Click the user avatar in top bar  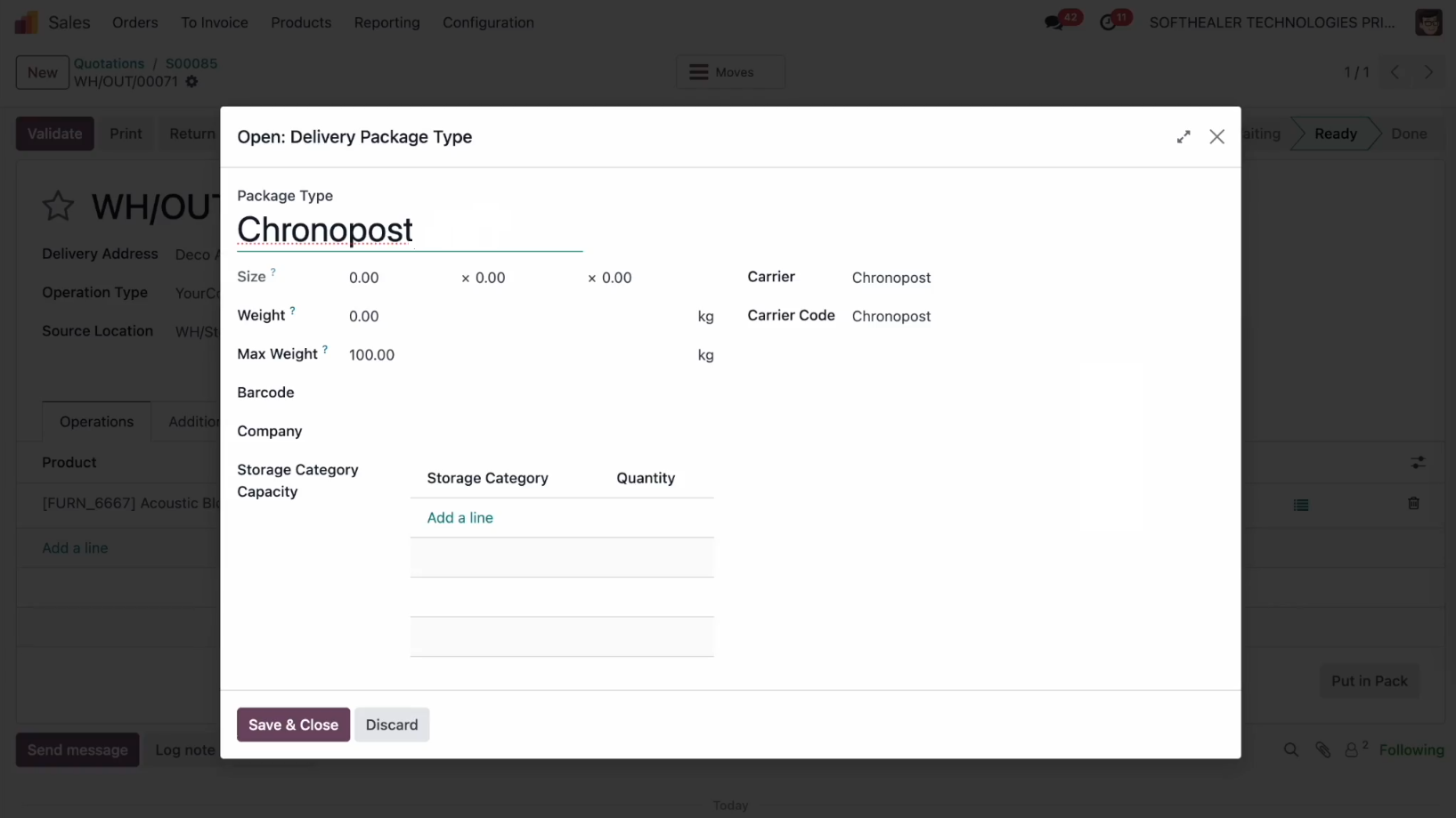(1428, 22)
